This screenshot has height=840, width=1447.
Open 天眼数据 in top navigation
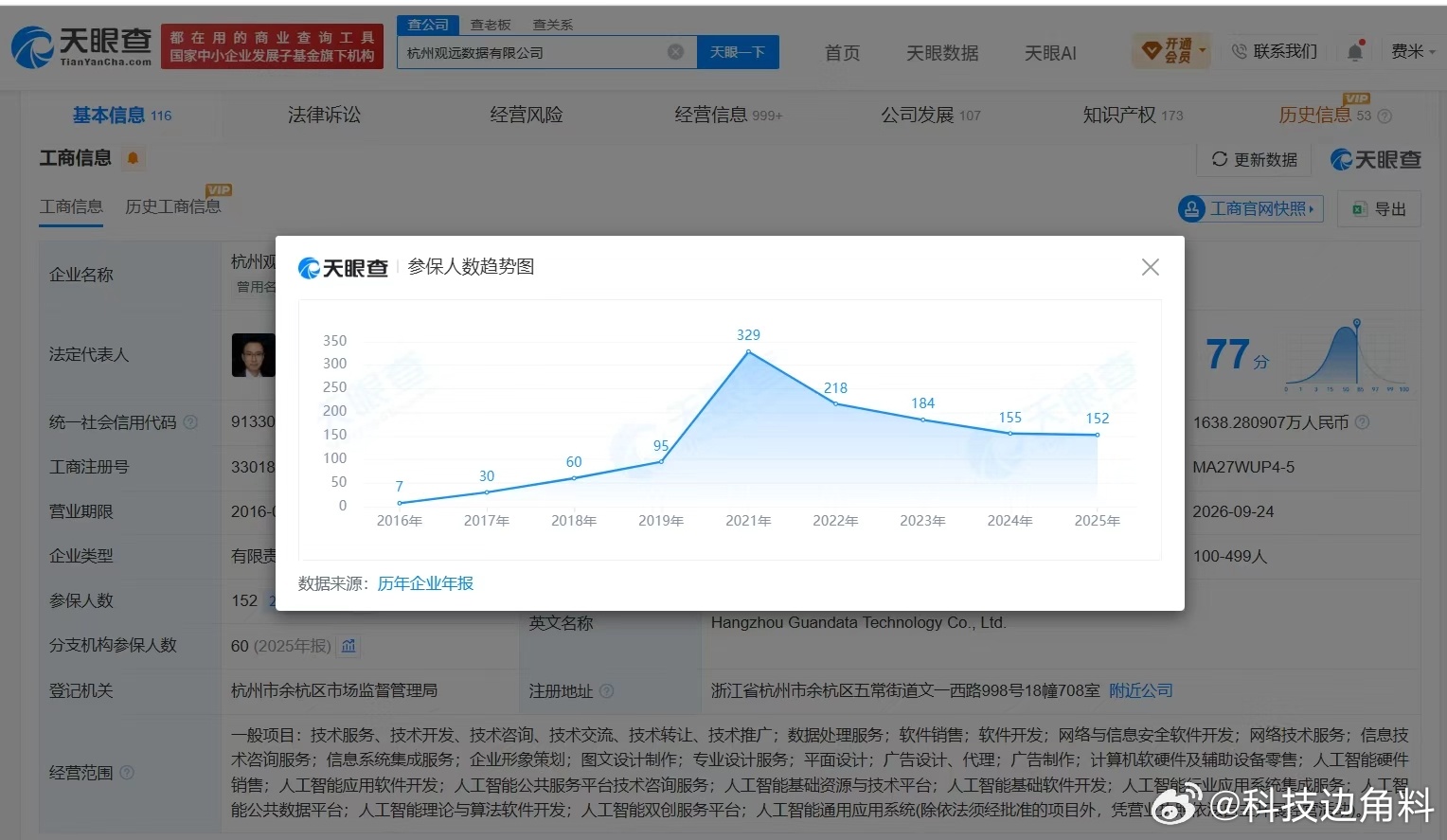point(942,53)
